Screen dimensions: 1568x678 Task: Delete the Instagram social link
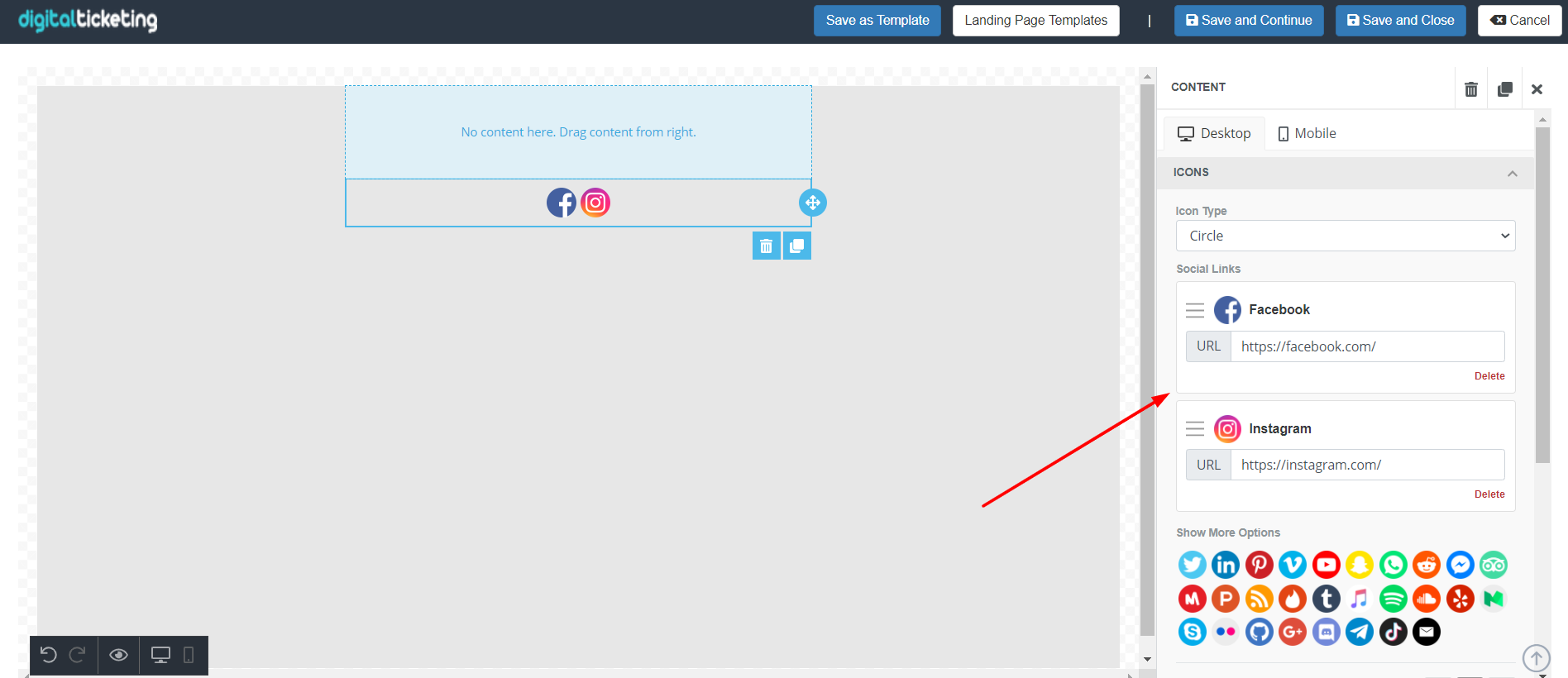(x=1489, y=494)
